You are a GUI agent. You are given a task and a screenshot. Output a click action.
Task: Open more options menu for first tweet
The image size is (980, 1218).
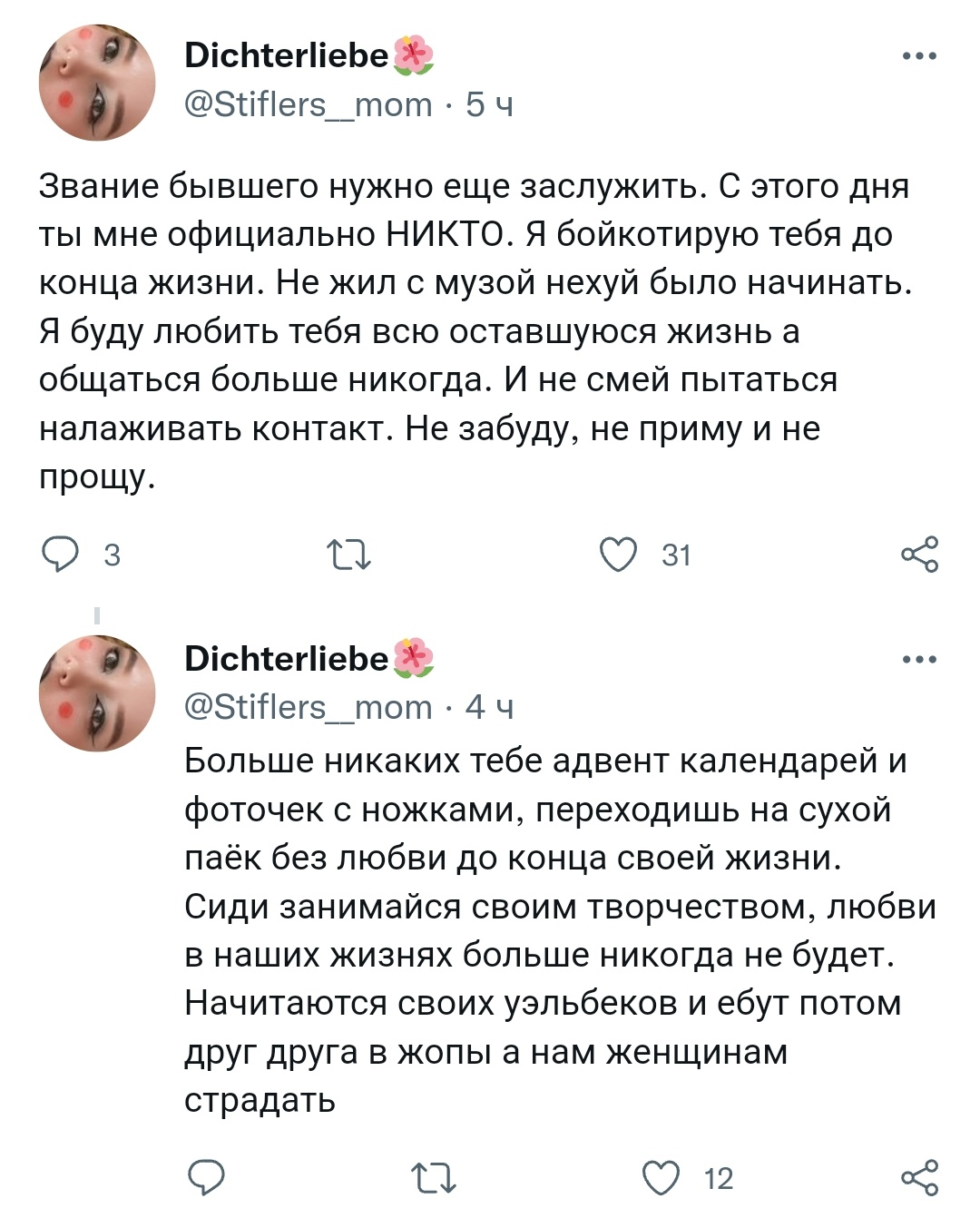tap(919, 56)
